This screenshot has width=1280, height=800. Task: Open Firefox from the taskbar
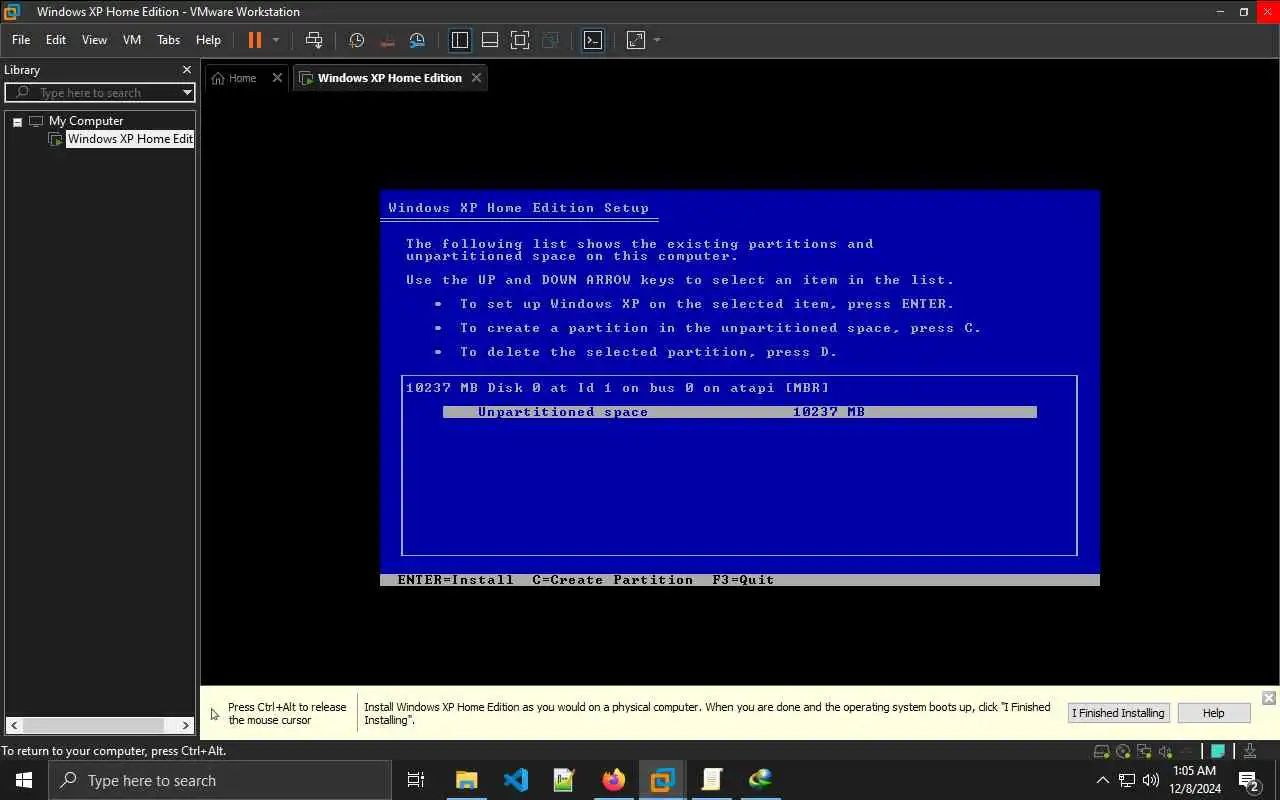point(614,780)
